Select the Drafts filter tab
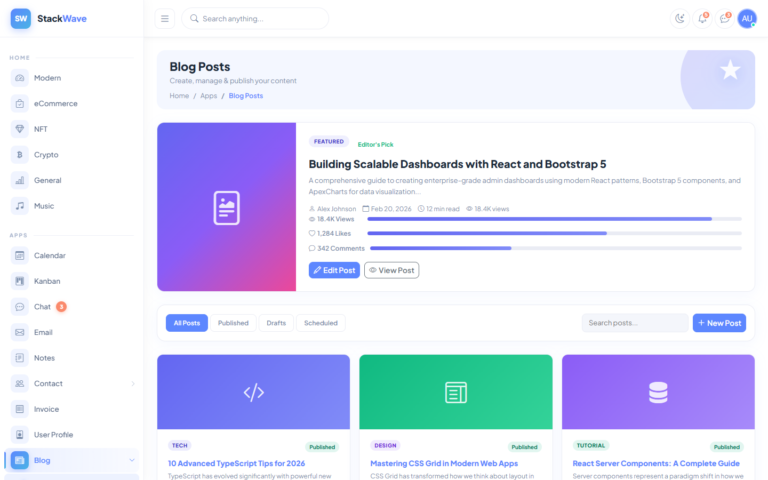 click(276, 323)
